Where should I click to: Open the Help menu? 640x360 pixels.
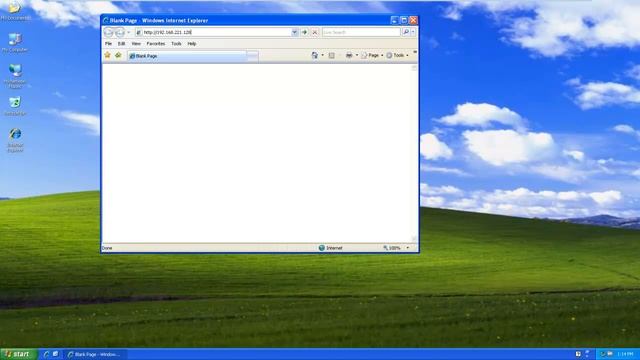pyautogui.click(x=192, y=44)
